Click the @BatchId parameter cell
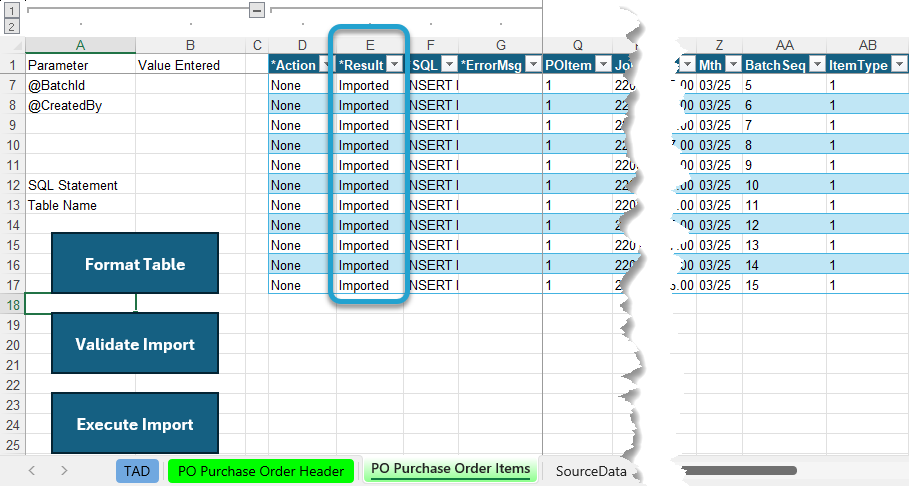The width and height of the screenshot is (909, 486). pos(81,85)
